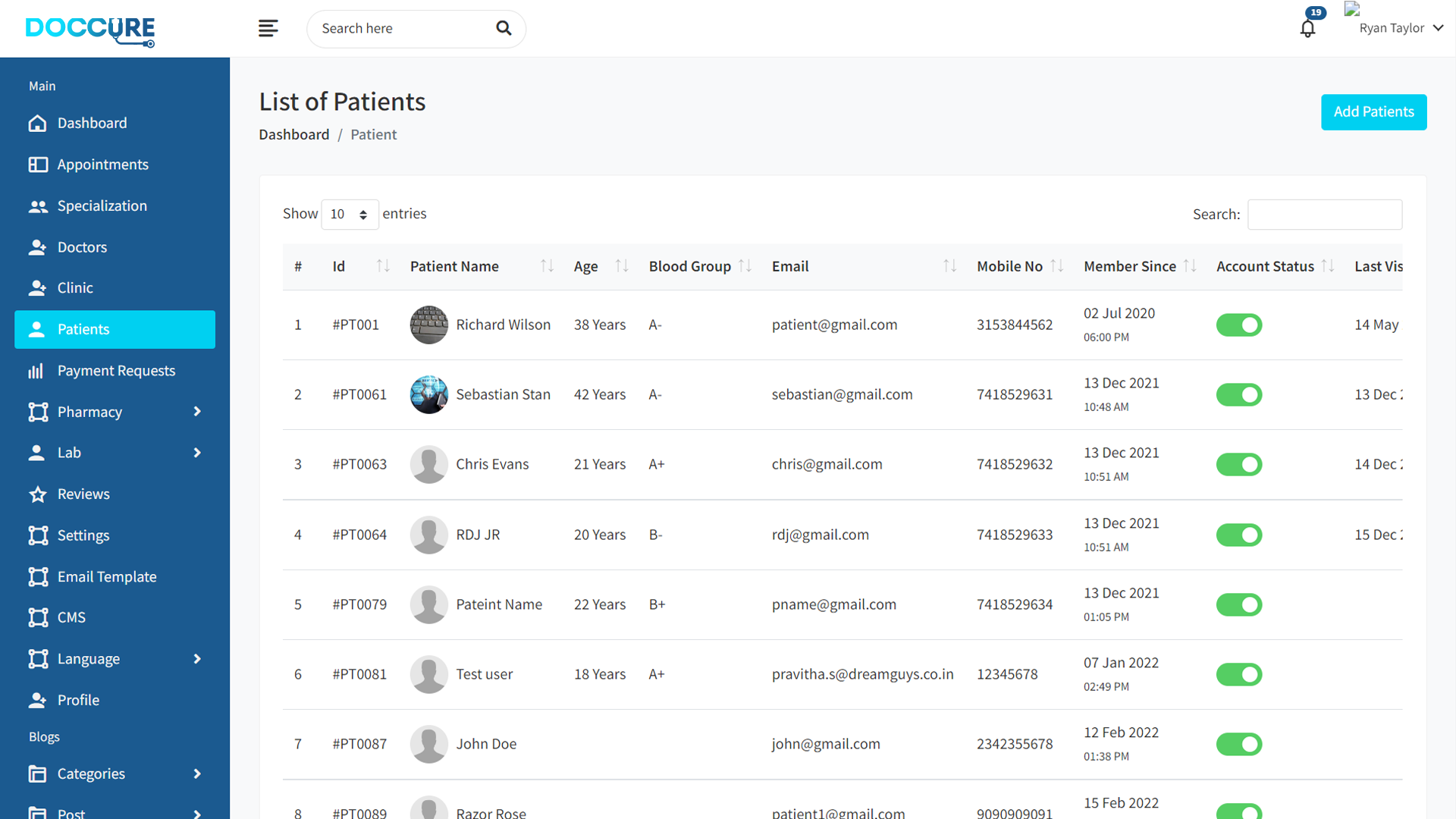Open notifications bell icon
This screenshot has width=1456, height=819.
(1307, 29)
